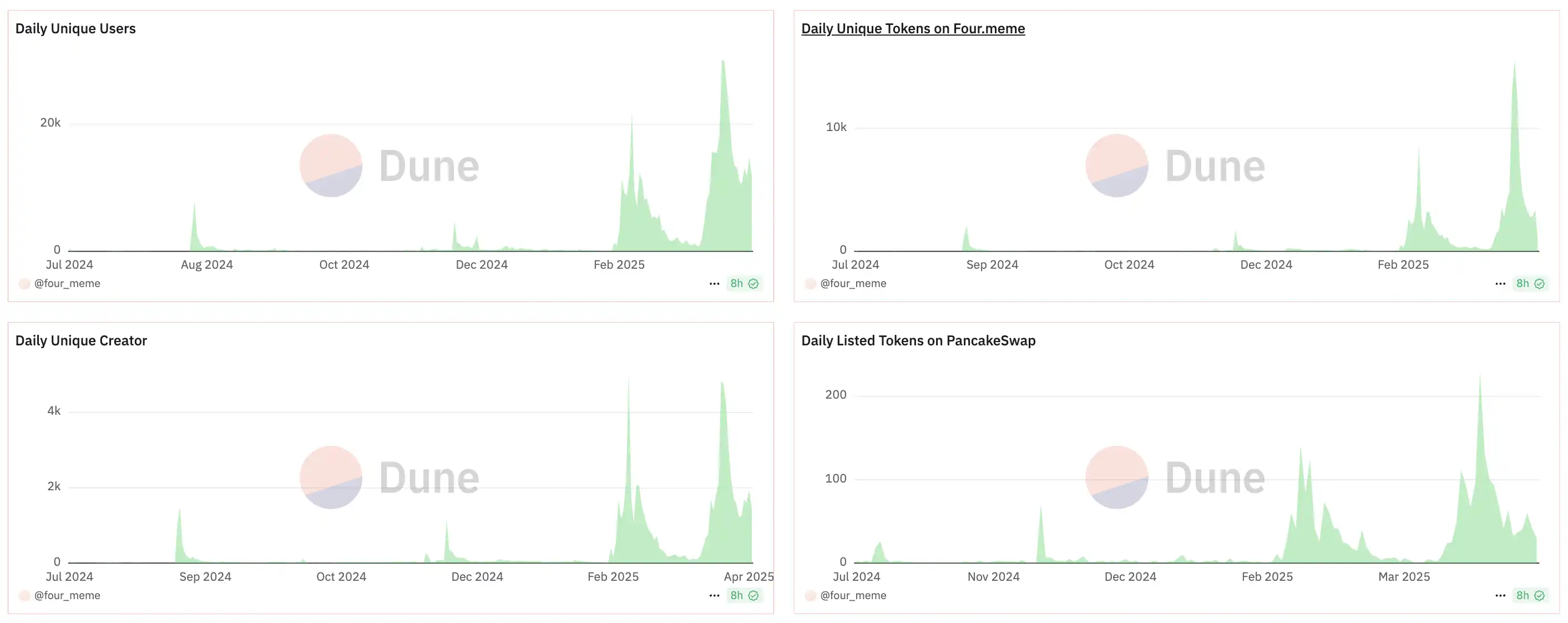
Task: Click the Dune watermark logo in Daily Unique Users chart
Action: [390, 165]
